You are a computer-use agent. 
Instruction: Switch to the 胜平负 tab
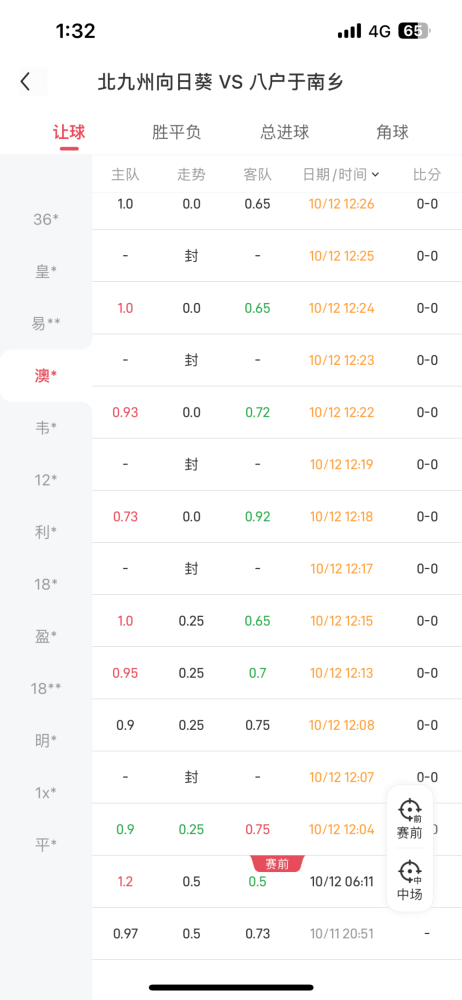click(177, 132)
